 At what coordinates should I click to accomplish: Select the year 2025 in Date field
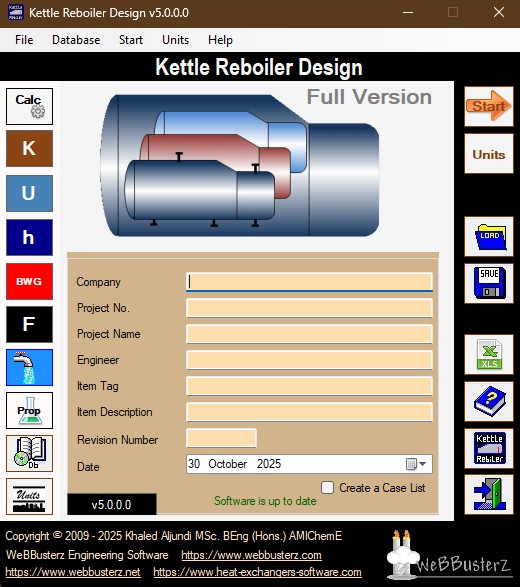pos(269,464)
